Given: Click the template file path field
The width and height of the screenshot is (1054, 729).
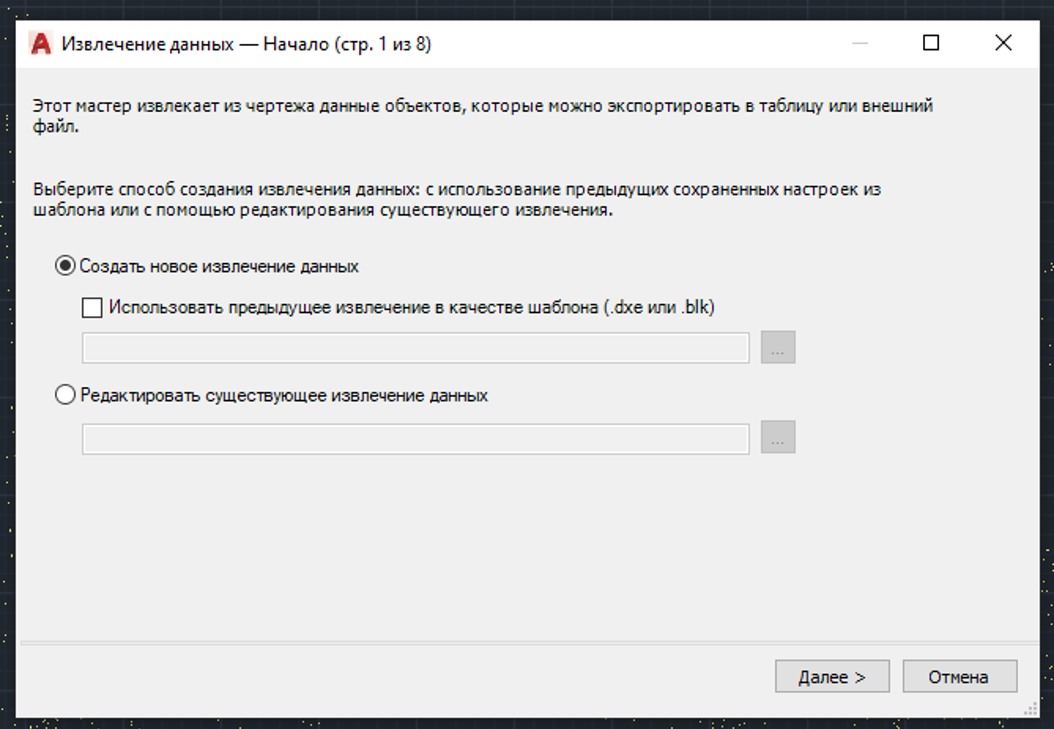Looking at the screenshot, I should click(x=415, y=348).
